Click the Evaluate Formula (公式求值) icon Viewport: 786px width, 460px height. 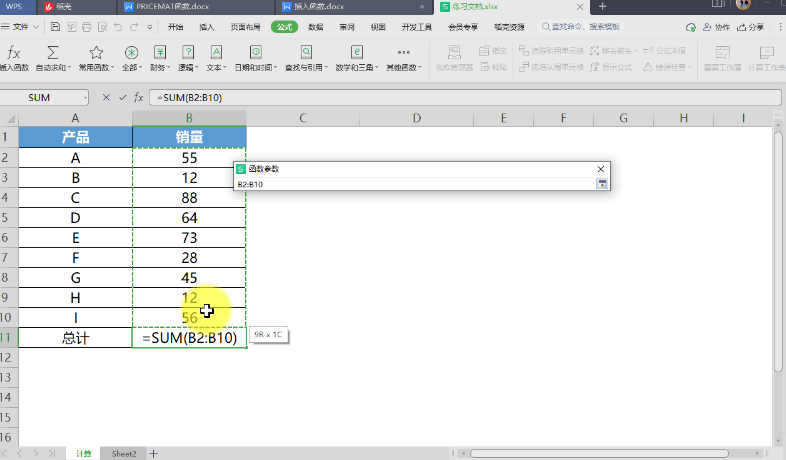(x=648, y=51)
